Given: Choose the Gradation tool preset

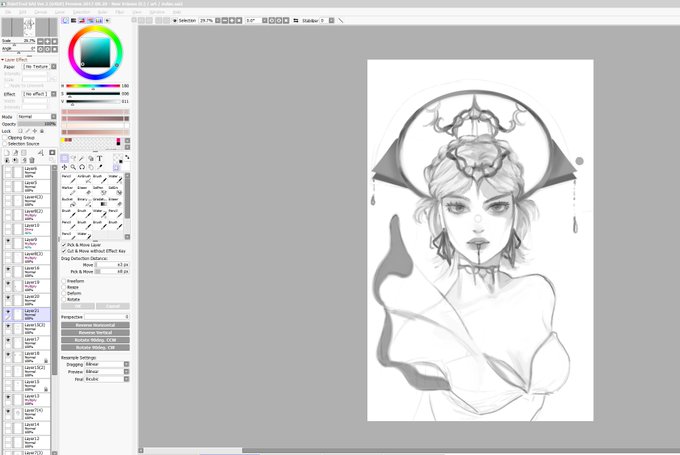Looking at the screenshot, I should point(100,202).
